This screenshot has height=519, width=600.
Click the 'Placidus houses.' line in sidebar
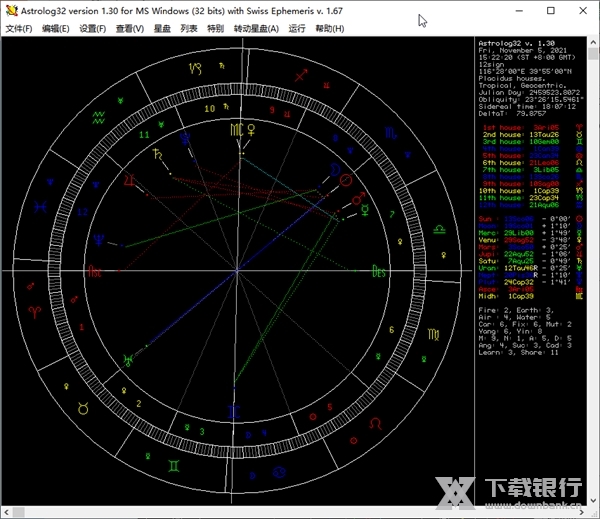[512, 78]
